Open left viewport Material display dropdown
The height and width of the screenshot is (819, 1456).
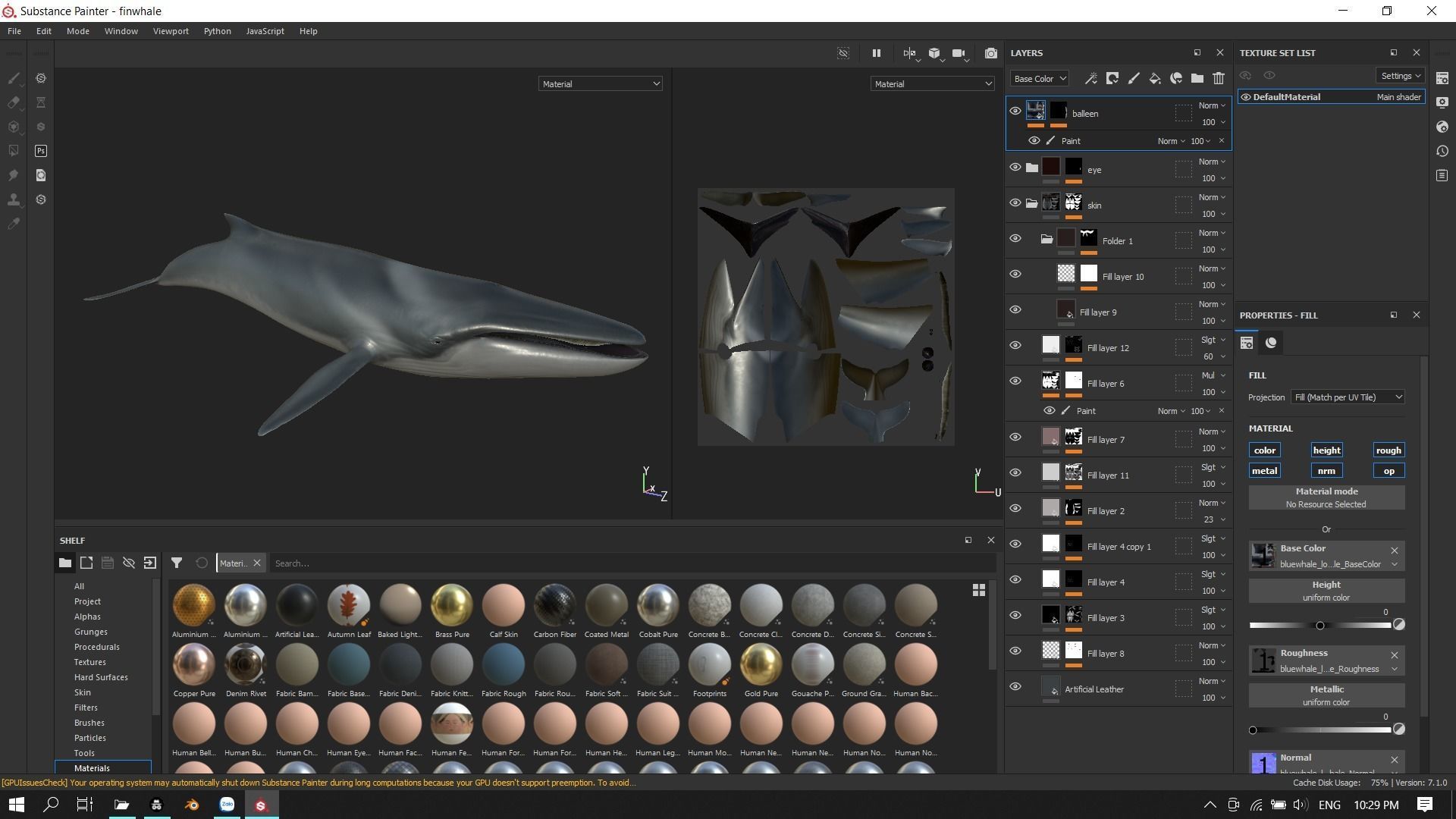click(600, 84)
